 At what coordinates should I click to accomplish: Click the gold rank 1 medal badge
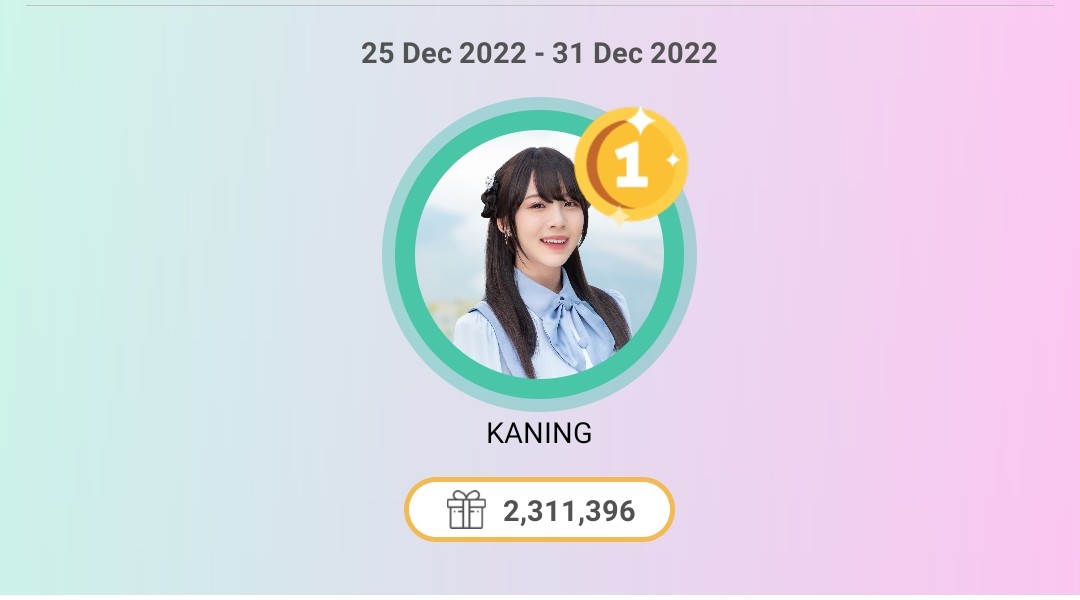(631, 164)
